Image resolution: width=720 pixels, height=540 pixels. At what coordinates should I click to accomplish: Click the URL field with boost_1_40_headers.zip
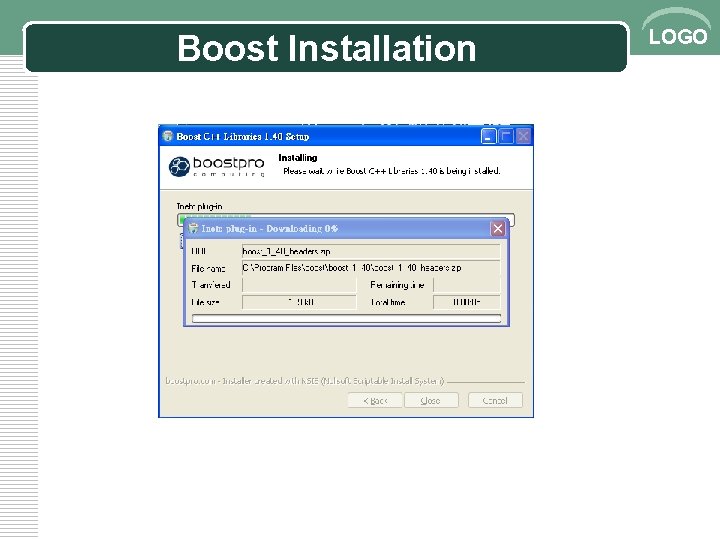point(371,251)
